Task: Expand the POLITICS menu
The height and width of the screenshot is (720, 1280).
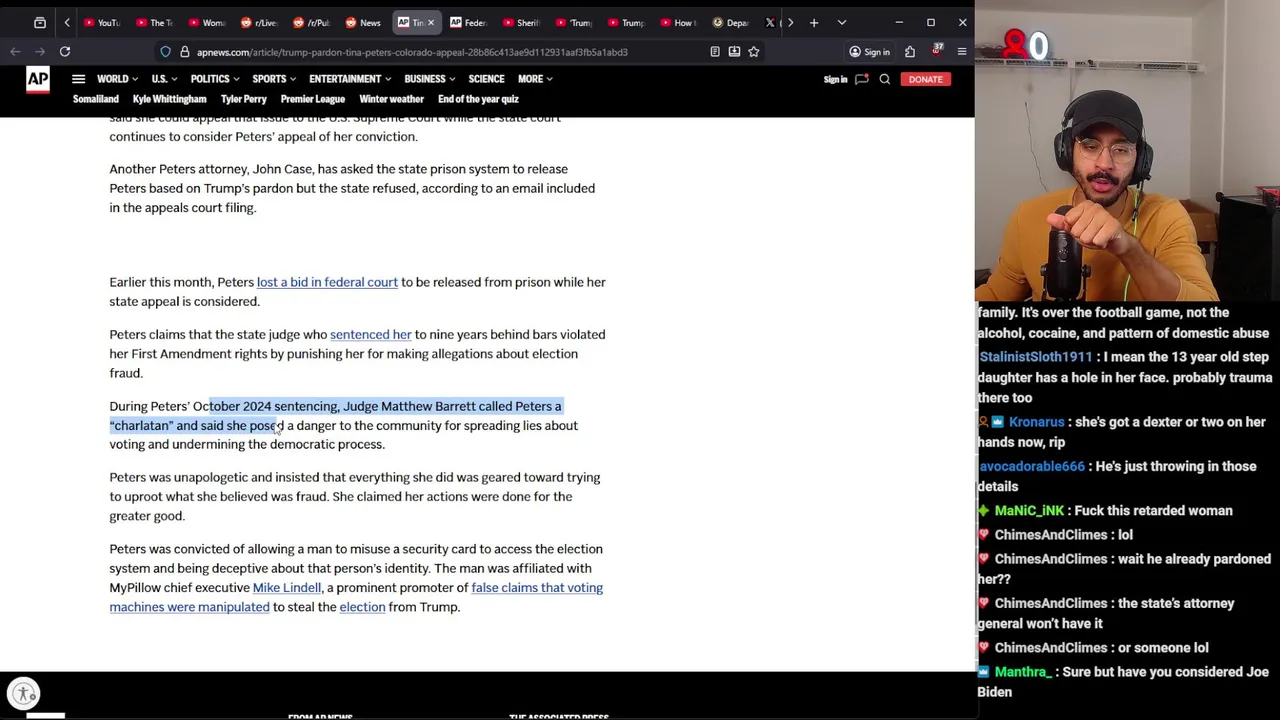Action: point(215,79)
